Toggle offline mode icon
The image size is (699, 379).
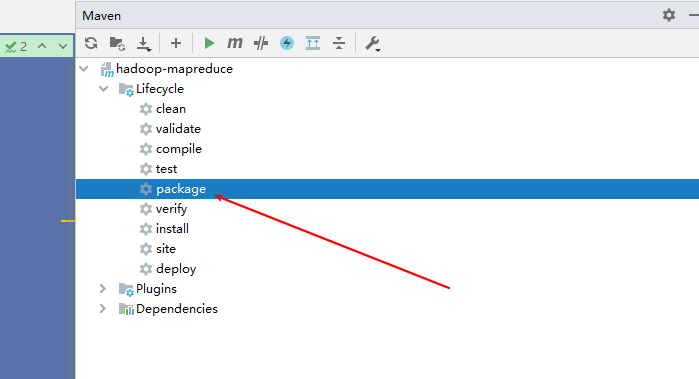click(261, 43)
